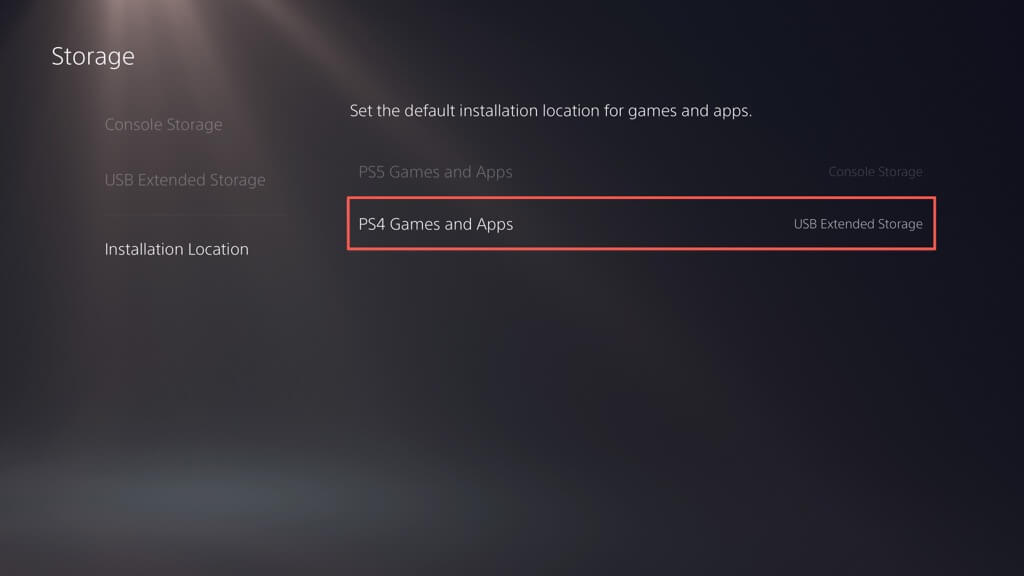The height and width of the screenshot is (576, 1024).
Task: Open Console Storage in the sidebar
Action: pos(163,124)
